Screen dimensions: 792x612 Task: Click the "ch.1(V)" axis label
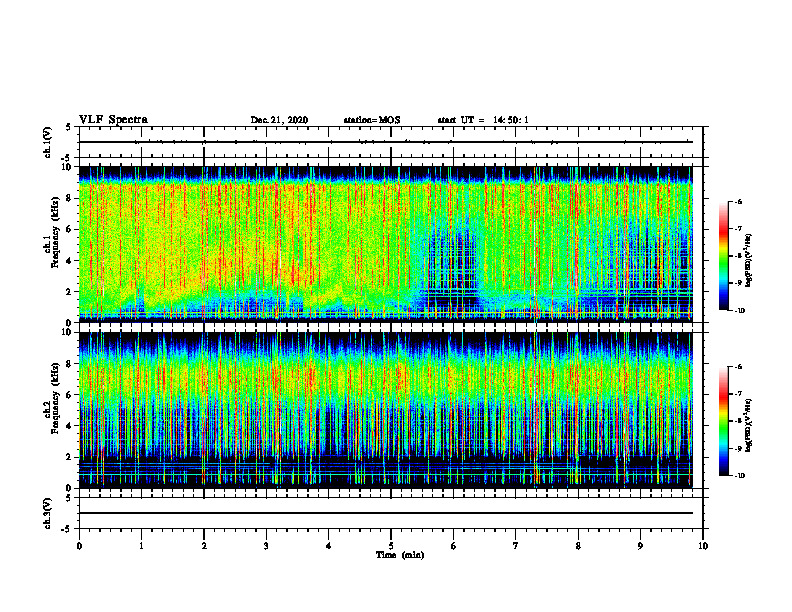pos(47,142)
